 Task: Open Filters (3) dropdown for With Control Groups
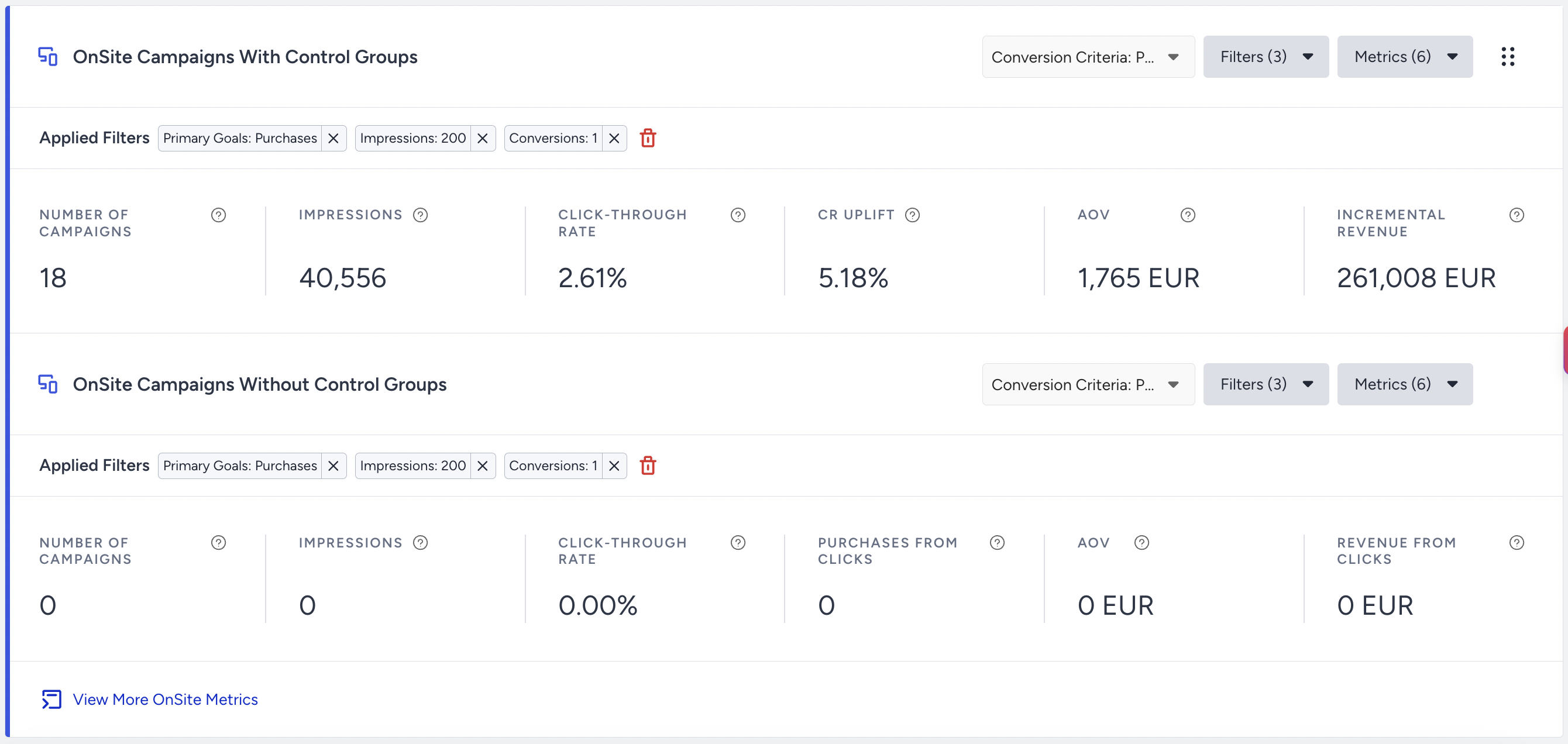pos(1266,57)
